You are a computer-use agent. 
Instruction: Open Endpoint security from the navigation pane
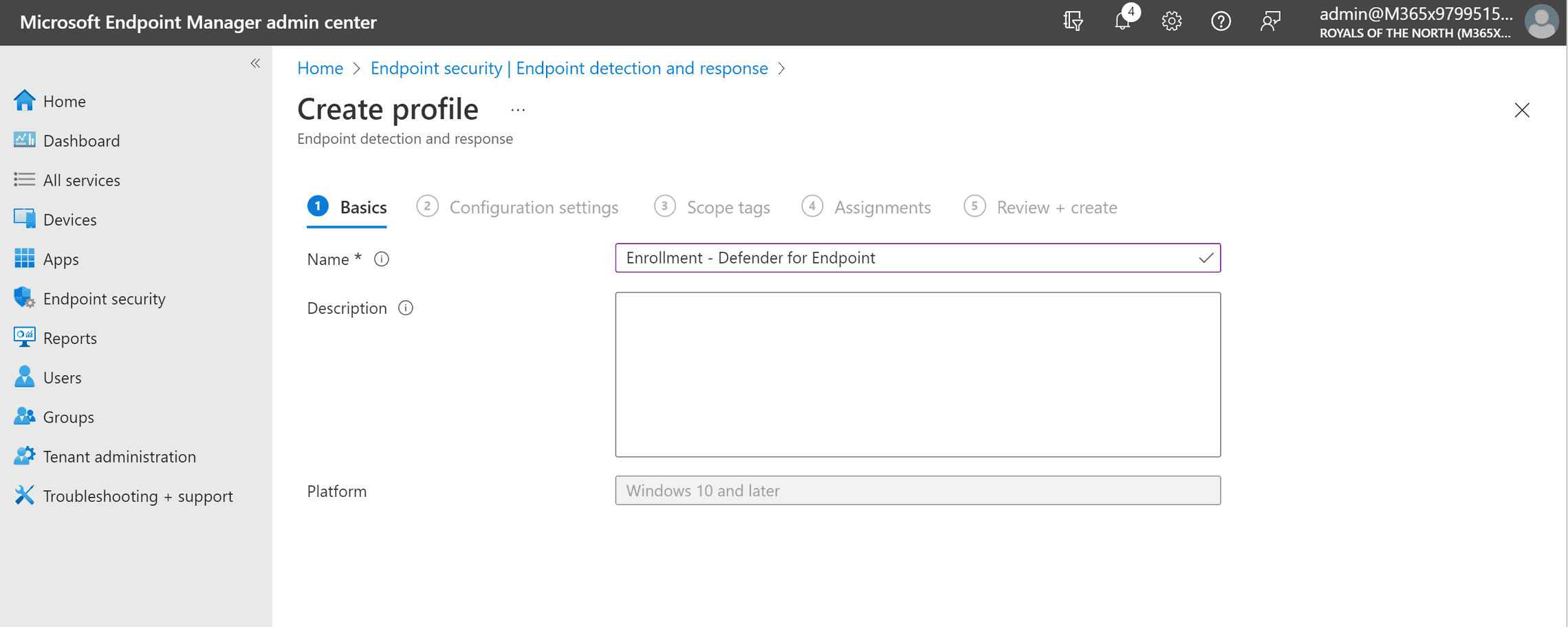pyautogui.click(x=104, y=298)
